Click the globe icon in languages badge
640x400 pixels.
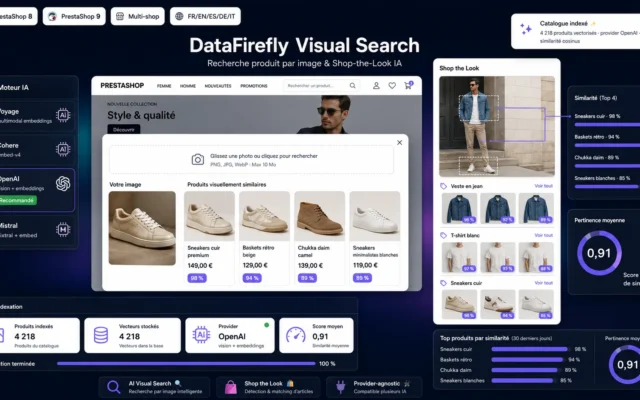tap(179, 16)
